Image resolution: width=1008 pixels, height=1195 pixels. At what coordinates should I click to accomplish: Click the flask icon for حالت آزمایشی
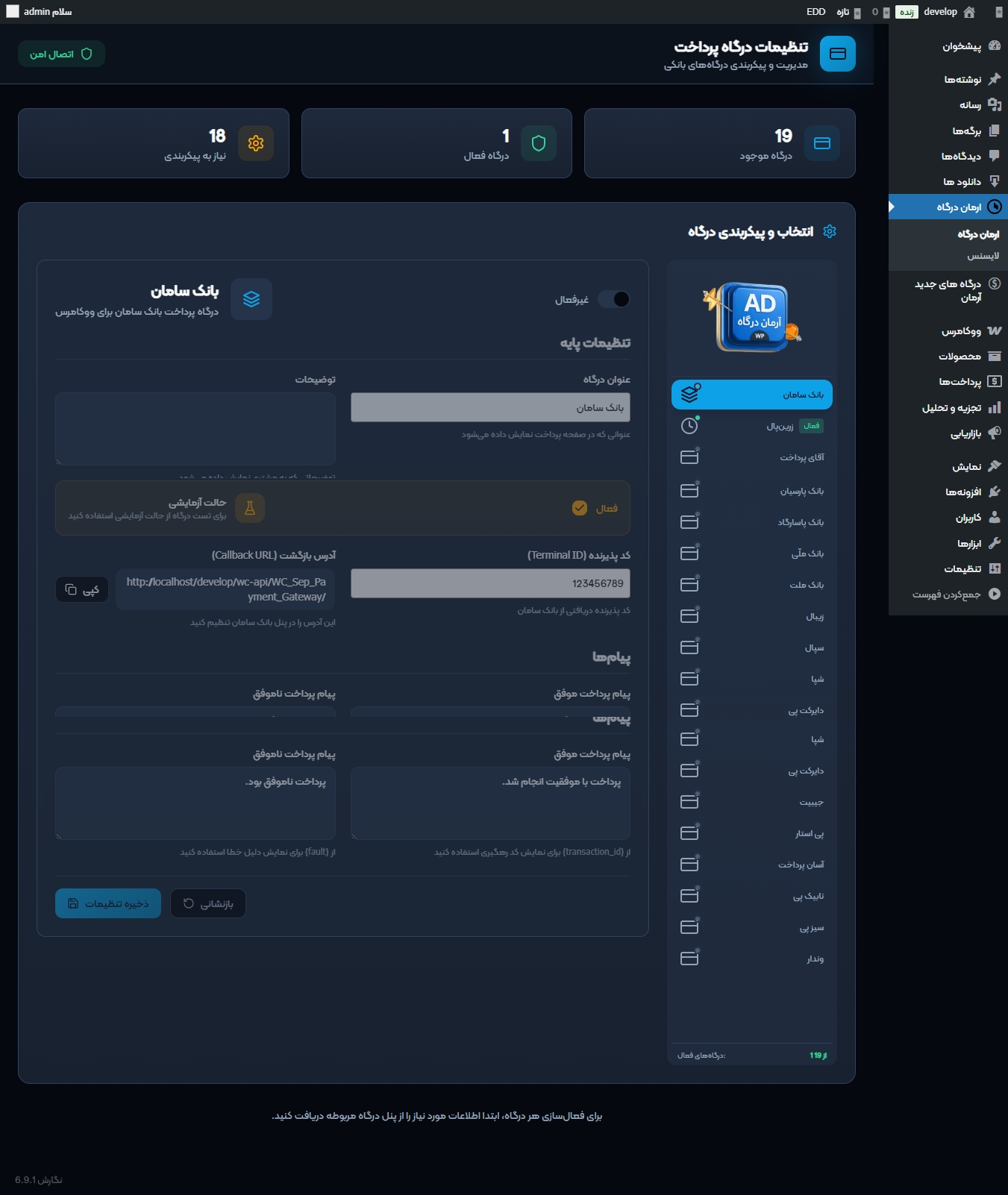tap(250, 508)
